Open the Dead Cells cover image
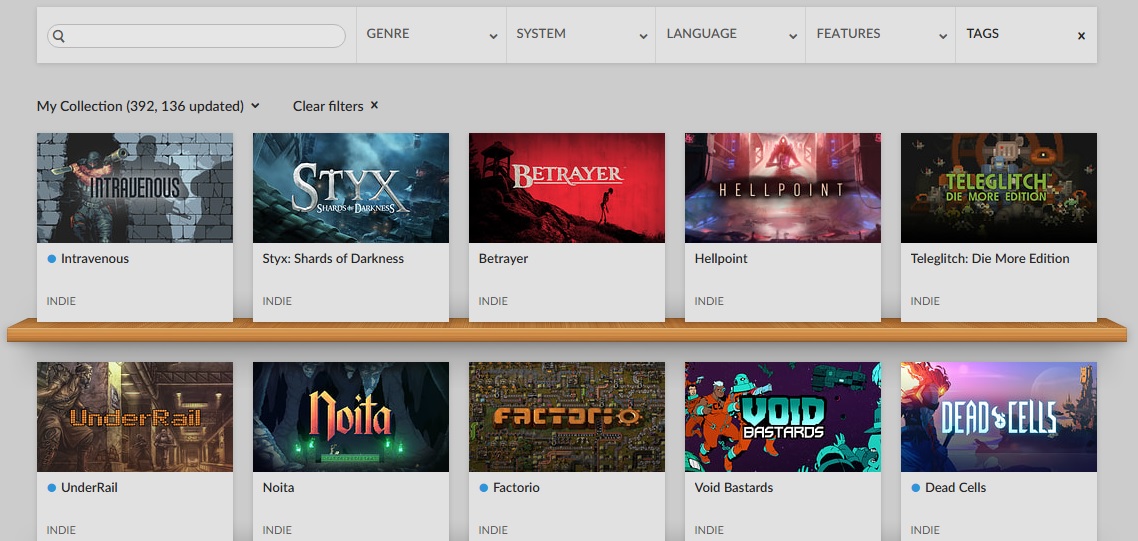 coord(999,417)
